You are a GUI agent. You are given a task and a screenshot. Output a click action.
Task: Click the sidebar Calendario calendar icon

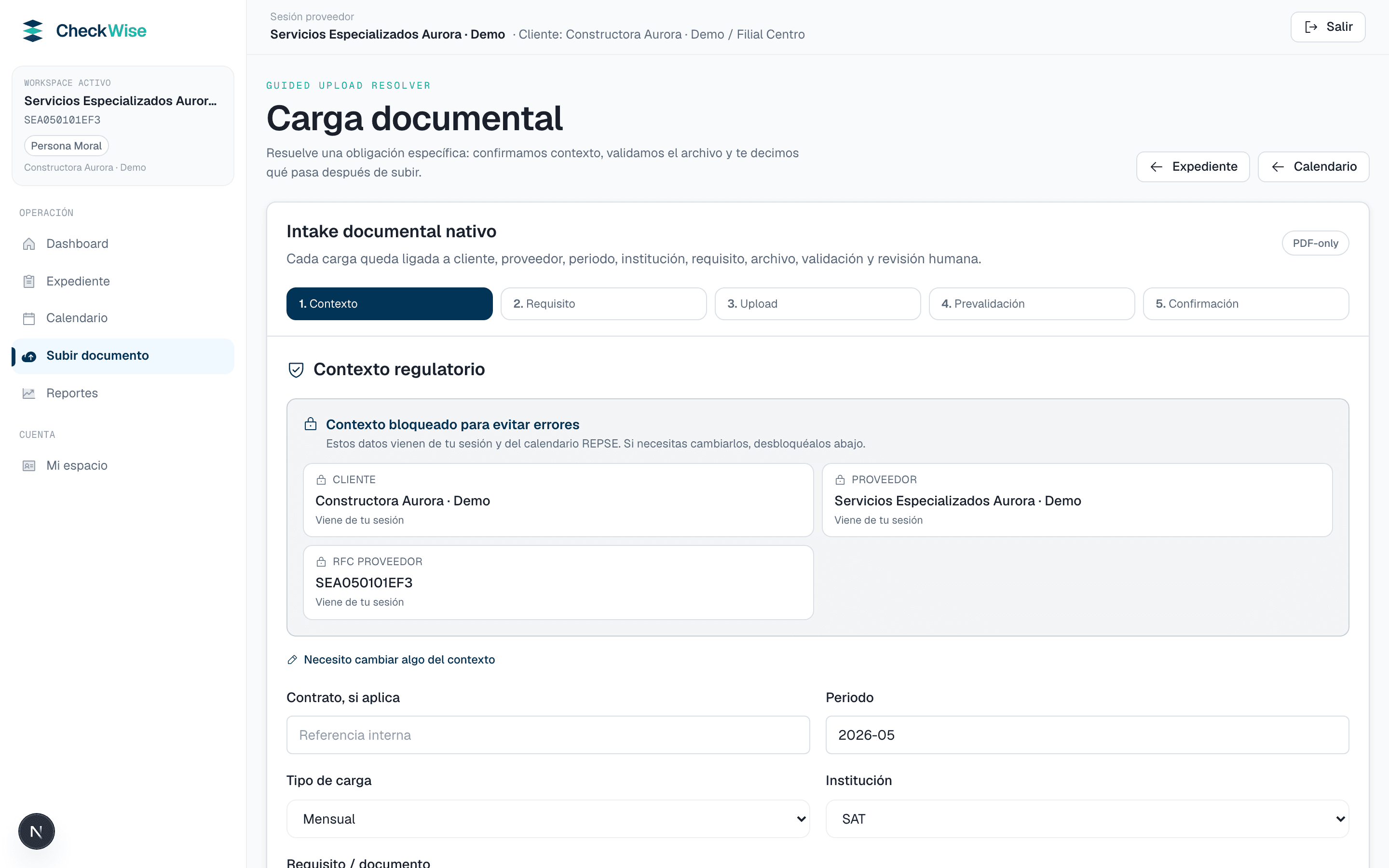coord(29,318)
